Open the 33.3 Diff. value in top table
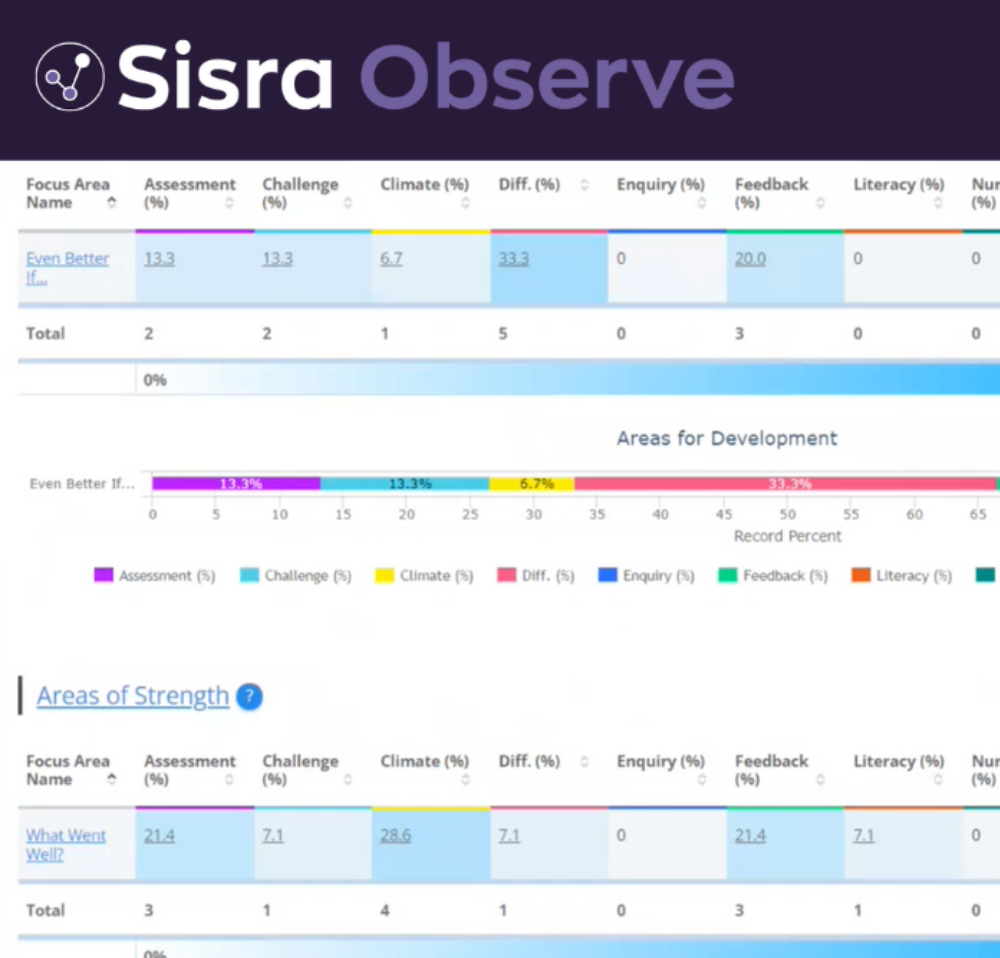Viewport: 1000px width, 958px height. [513, 259]
